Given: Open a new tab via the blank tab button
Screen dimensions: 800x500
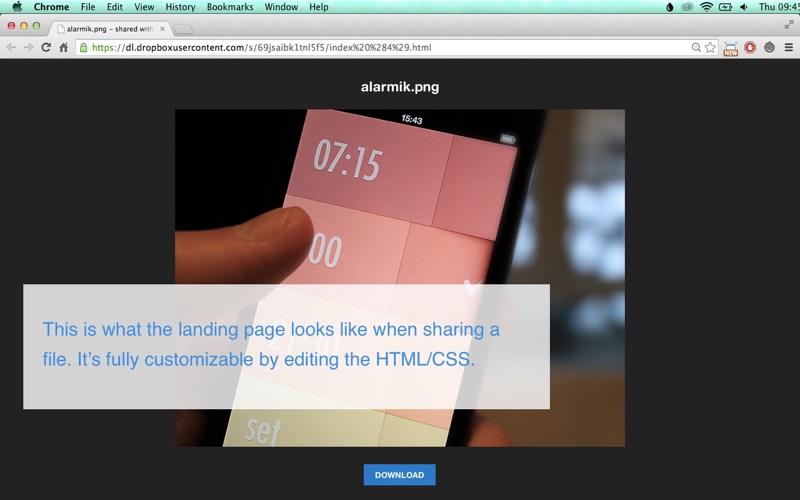Looking at the screenshot, I should (184, 29).
